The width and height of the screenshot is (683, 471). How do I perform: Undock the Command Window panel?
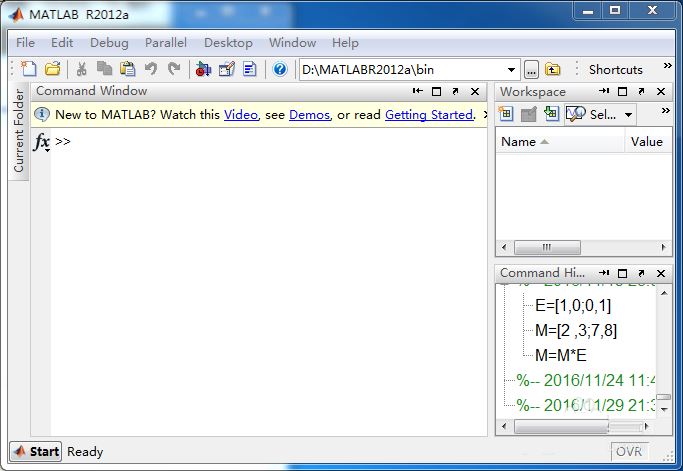coord(455,91)
